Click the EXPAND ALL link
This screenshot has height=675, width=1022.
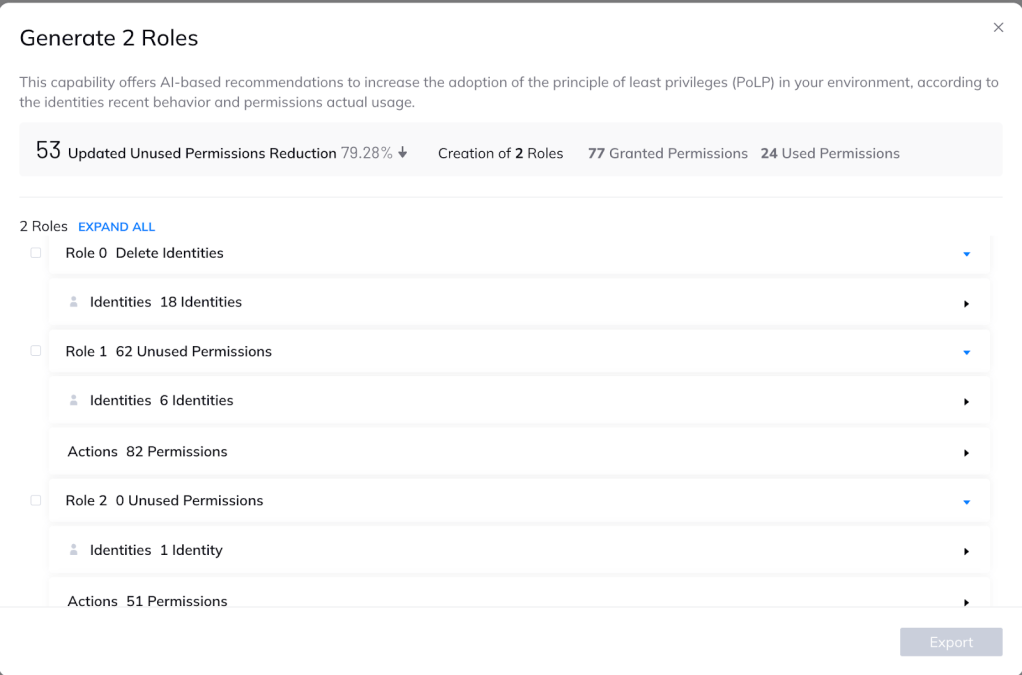[117, 227]
